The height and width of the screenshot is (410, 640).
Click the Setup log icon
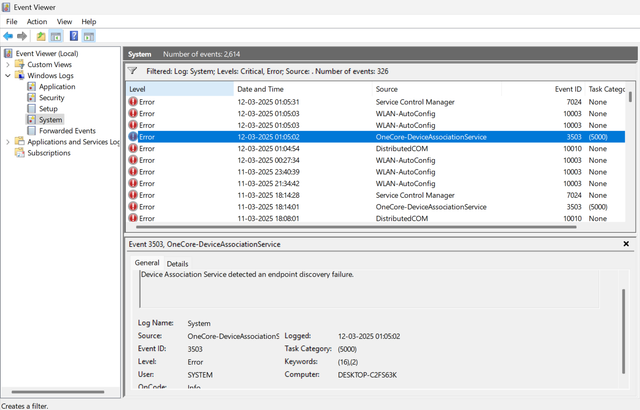31,108
